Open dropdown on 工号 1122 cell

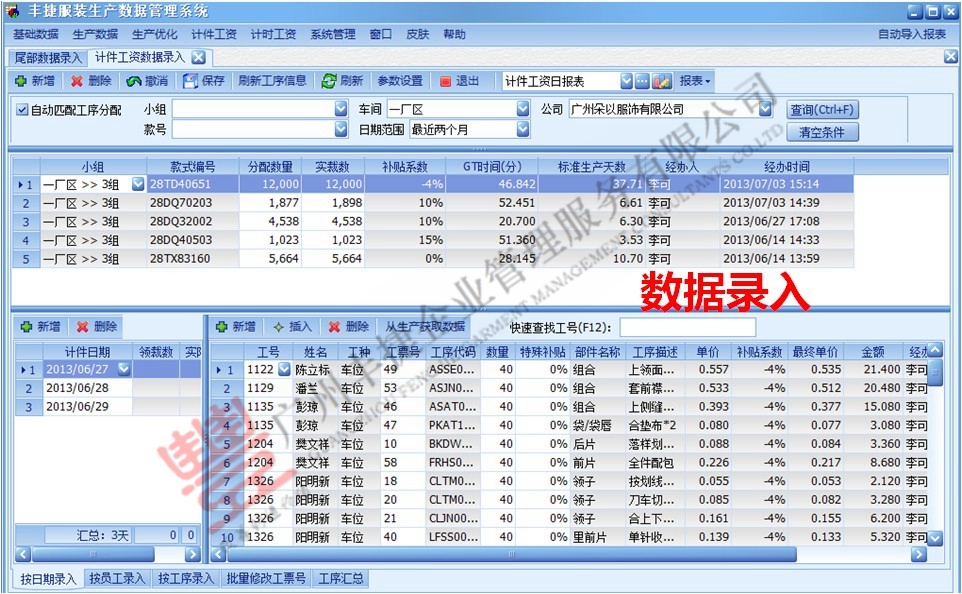click(x=283, y=369)
